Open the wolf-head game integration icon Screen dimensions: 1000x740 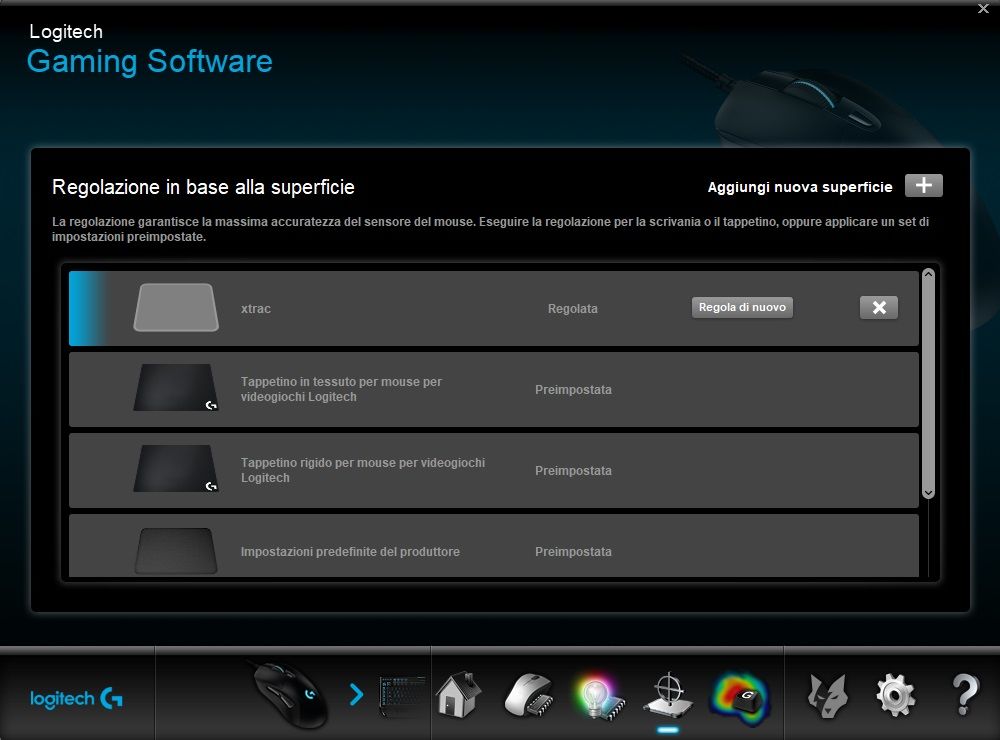[826, 693]
